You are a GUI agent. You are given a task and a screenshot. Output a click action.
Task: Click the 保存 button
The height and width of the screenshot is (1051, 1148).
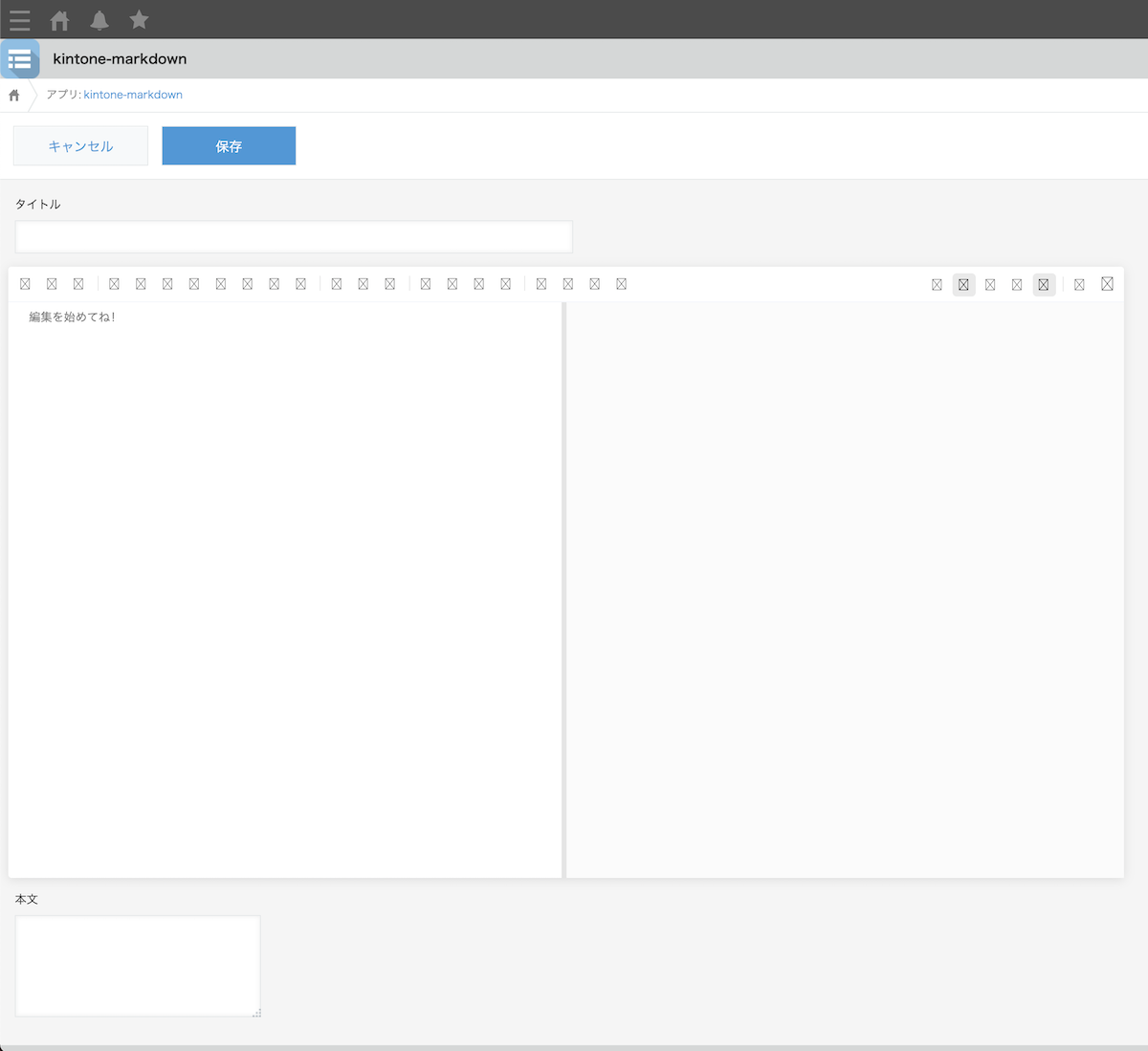[229, 145]
